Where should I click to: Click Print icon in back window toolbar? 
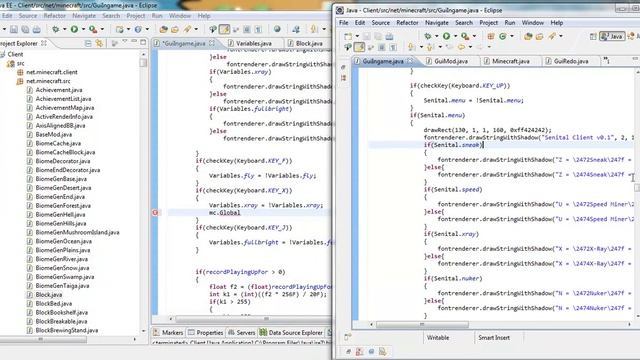(x=37, y=29)
